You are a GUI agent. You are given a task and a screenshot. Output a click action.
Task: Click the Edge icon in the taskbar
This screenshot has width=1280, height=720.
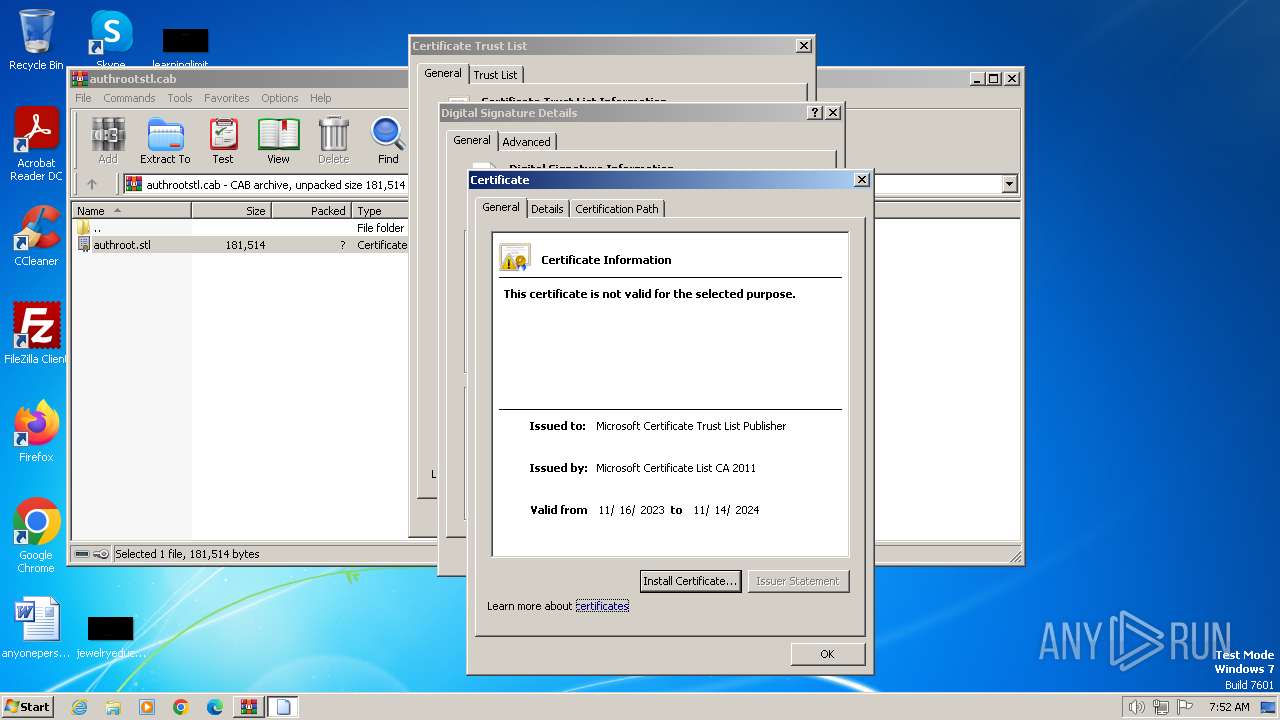click(x=215, y=707)
